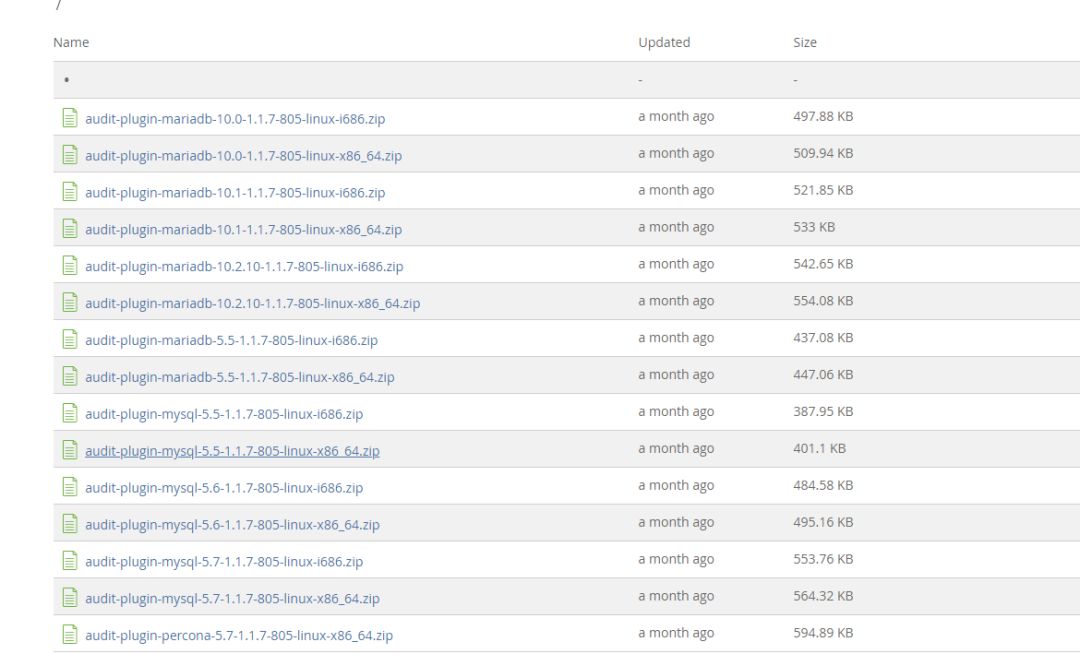Download audit-plugin-mariadb-5.5-1.1.7-805-linux-i686.zip
Screen dimensions: 1080x654
(x=231, y=340)
